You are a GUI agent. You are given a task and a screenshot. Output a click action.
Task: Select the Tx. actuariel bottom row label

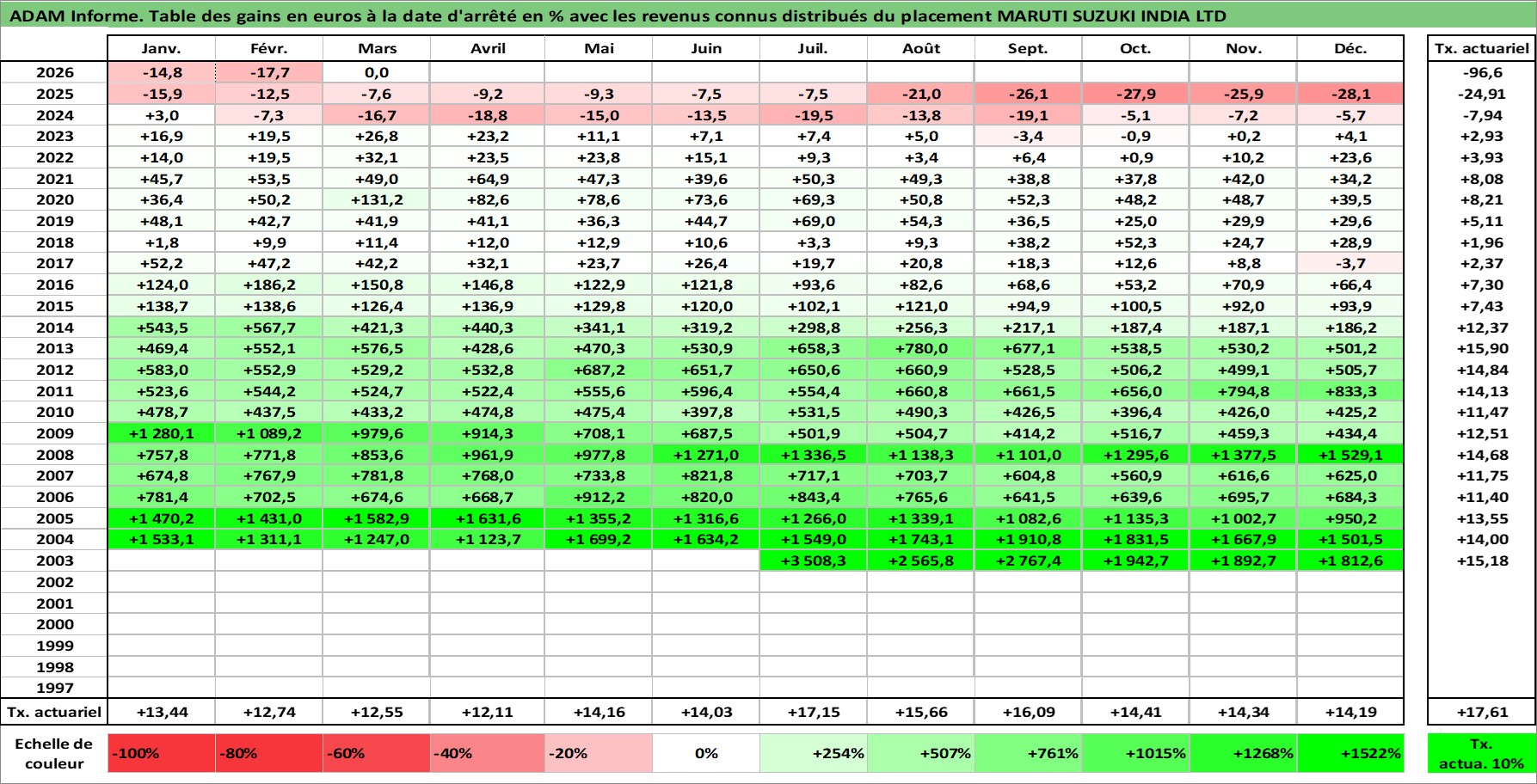(x=54, y=712)
